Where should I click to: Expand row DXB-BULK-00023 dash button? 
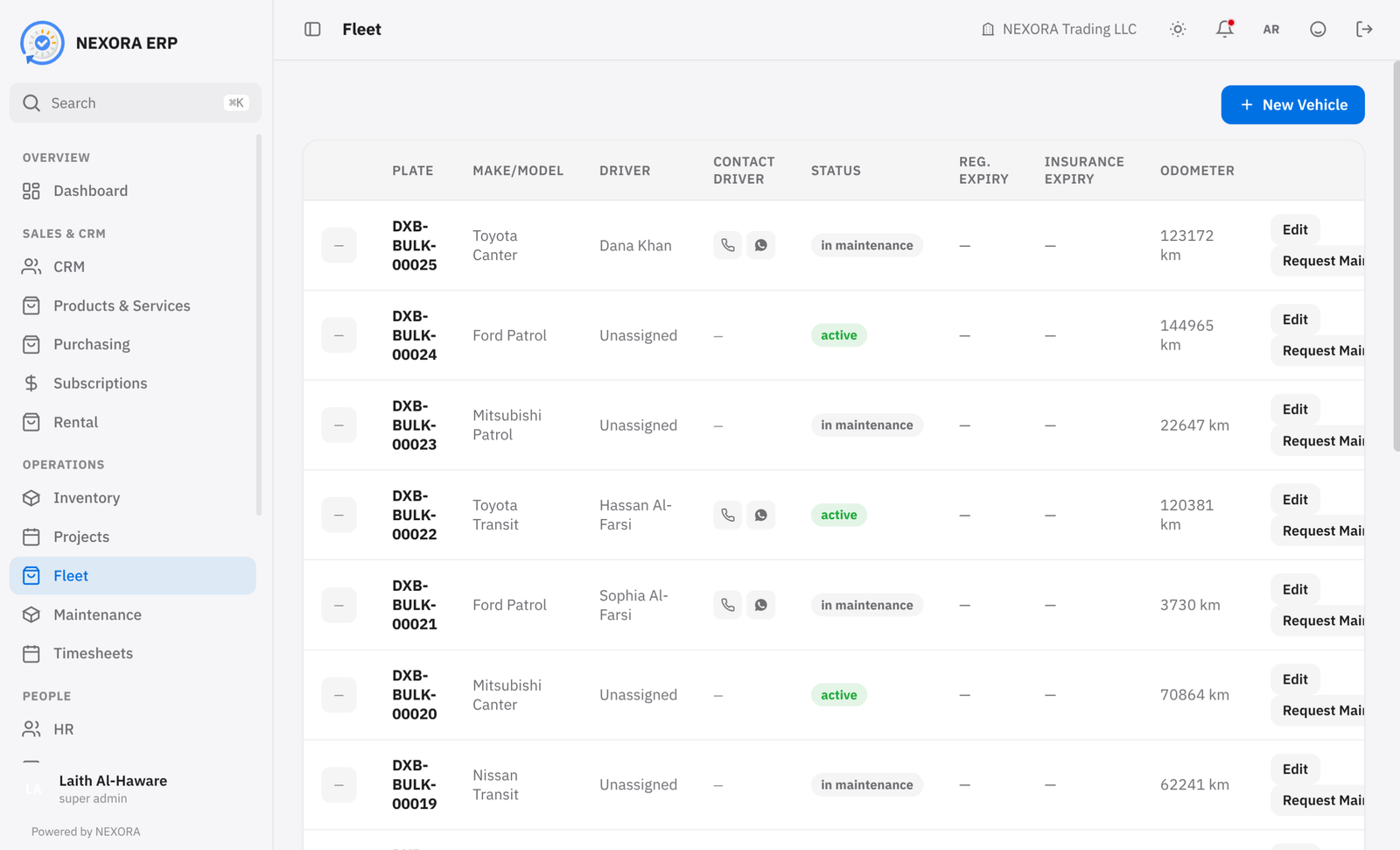click(x=339, y=425)
